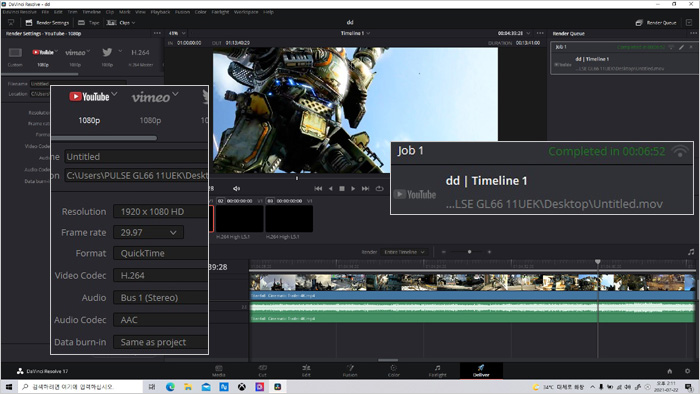Click the viewer scrubber position marker
This screenshot has height=394, width=700.
click(x=296, y=178)
